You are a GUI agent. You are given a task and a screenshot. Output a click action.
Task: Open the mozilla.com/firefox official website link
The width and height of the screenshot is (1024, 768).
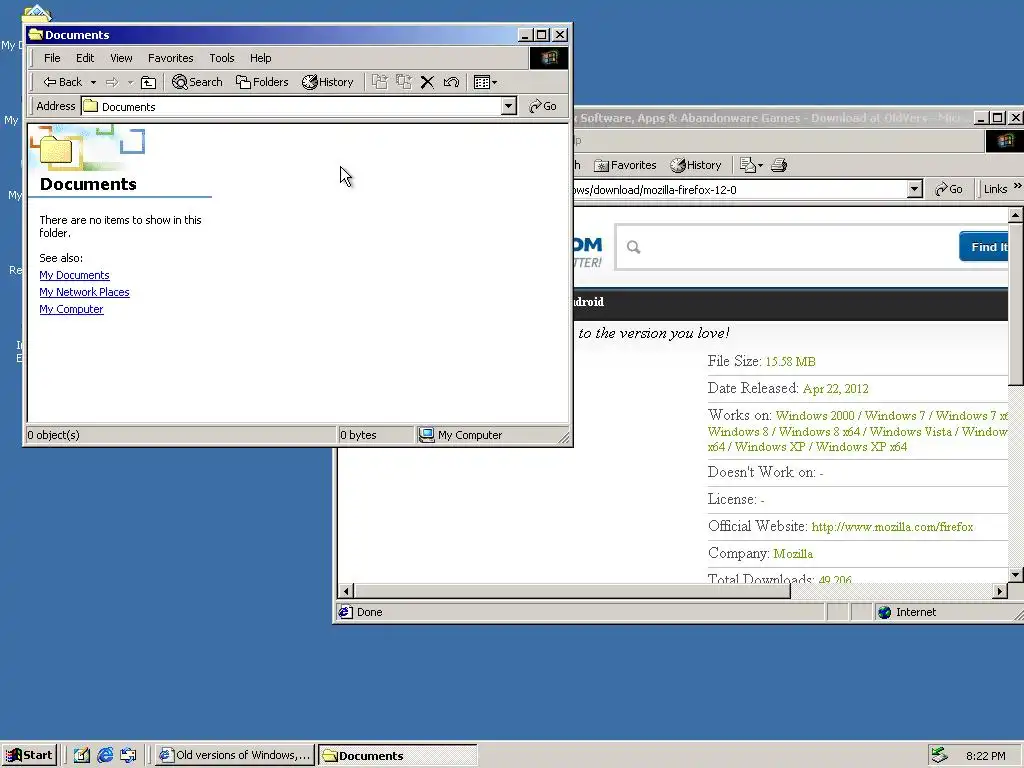(892, 527)
